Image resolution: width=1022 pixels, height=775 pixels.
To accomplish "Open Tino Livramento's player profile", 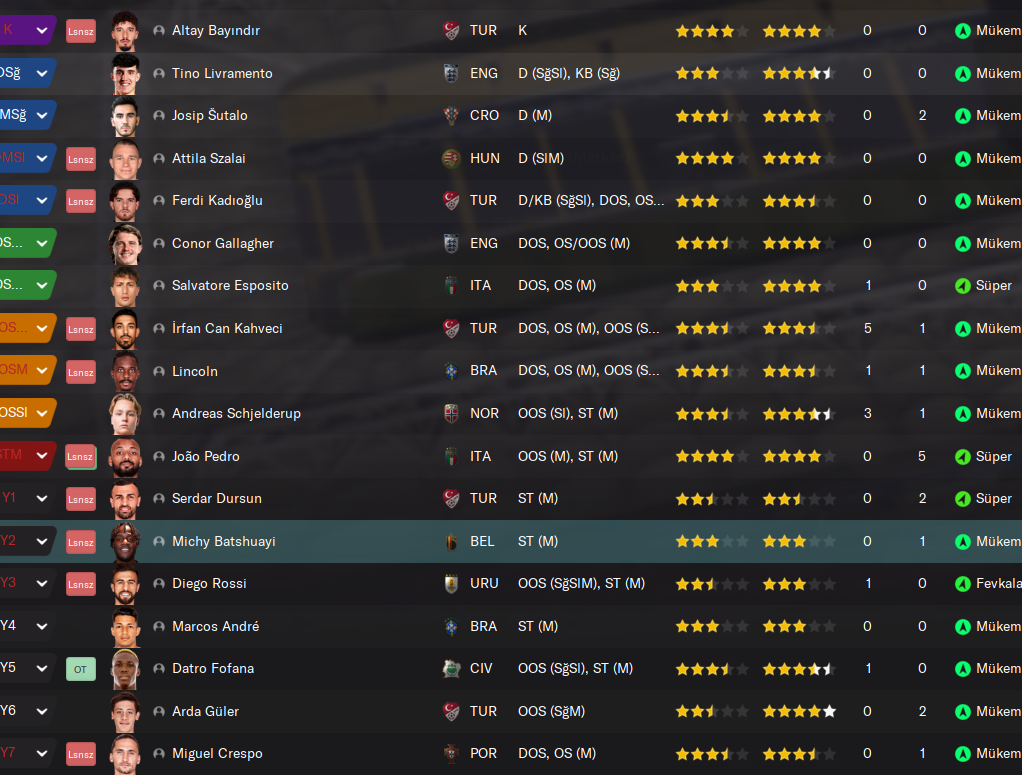I will (x=222, y=74).
